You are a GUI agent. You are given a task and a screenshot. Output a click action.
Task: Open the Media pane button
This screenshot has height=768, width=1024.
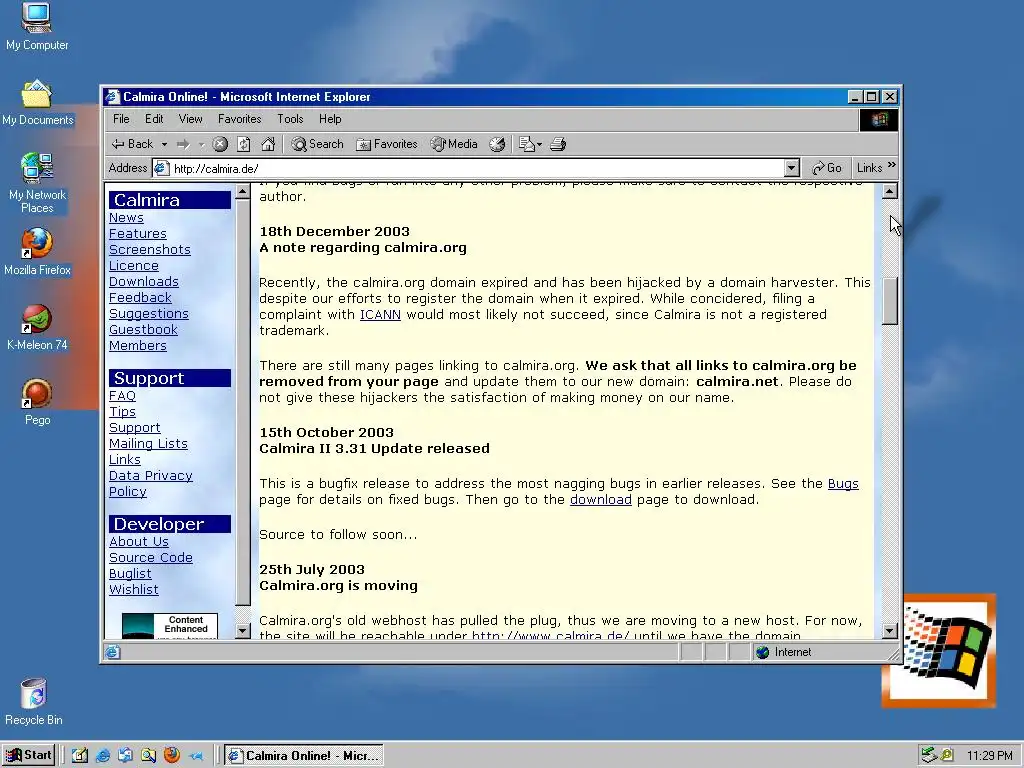pyautogui.click(x=455, y=144)
